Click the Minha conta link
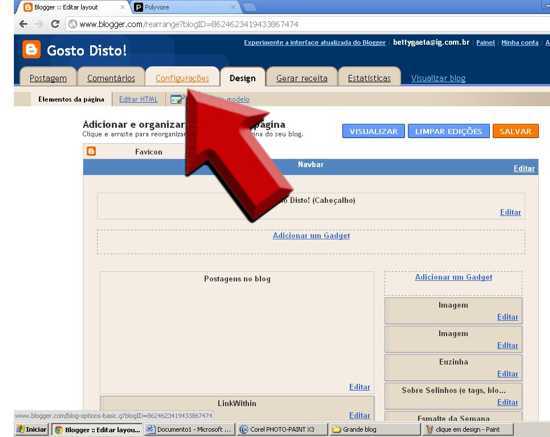The height and width of the screenshot is (437, 550). [519, 42]
